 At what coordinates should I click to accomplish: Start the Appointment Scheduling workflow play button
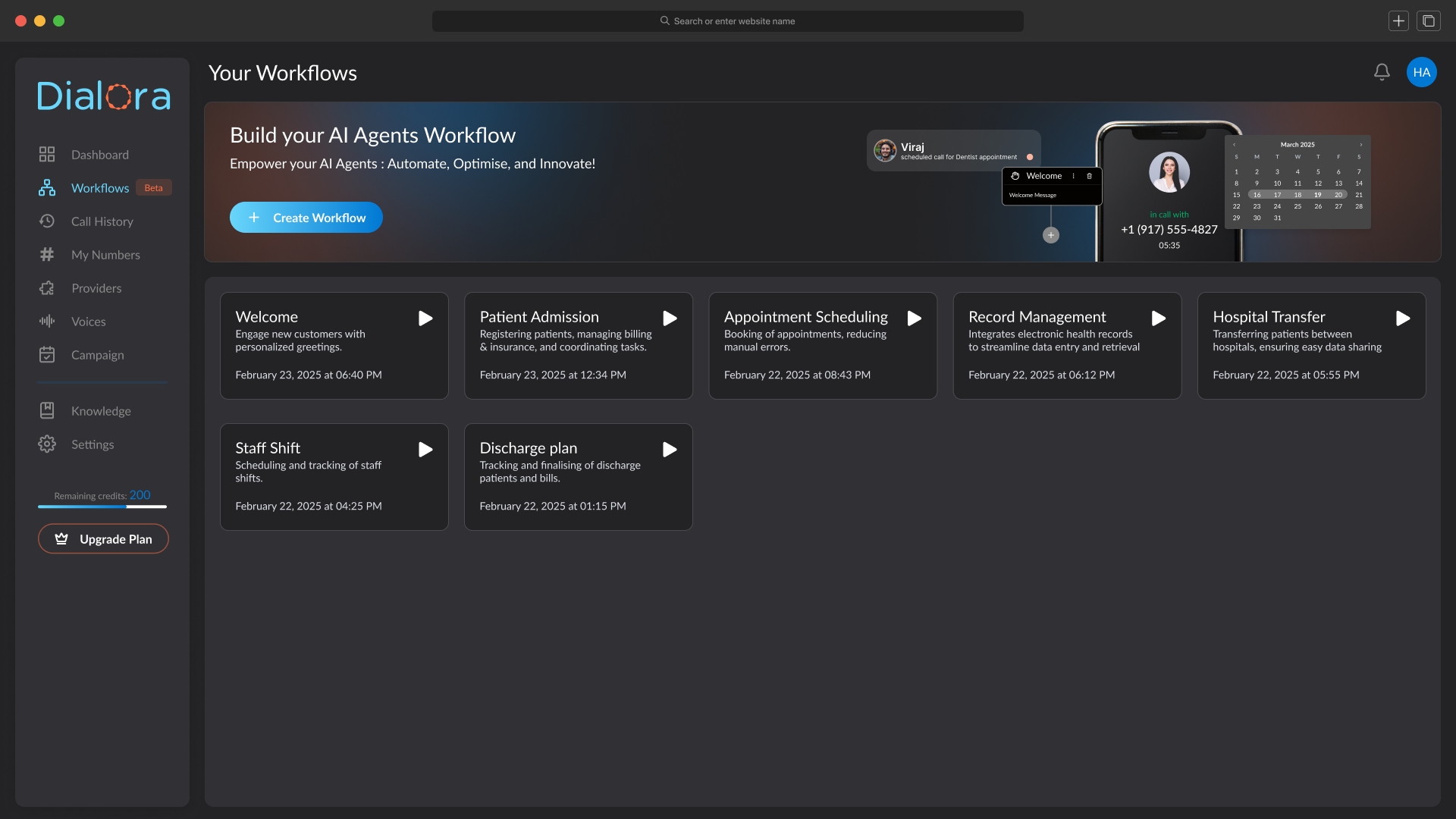click(914, 318)
